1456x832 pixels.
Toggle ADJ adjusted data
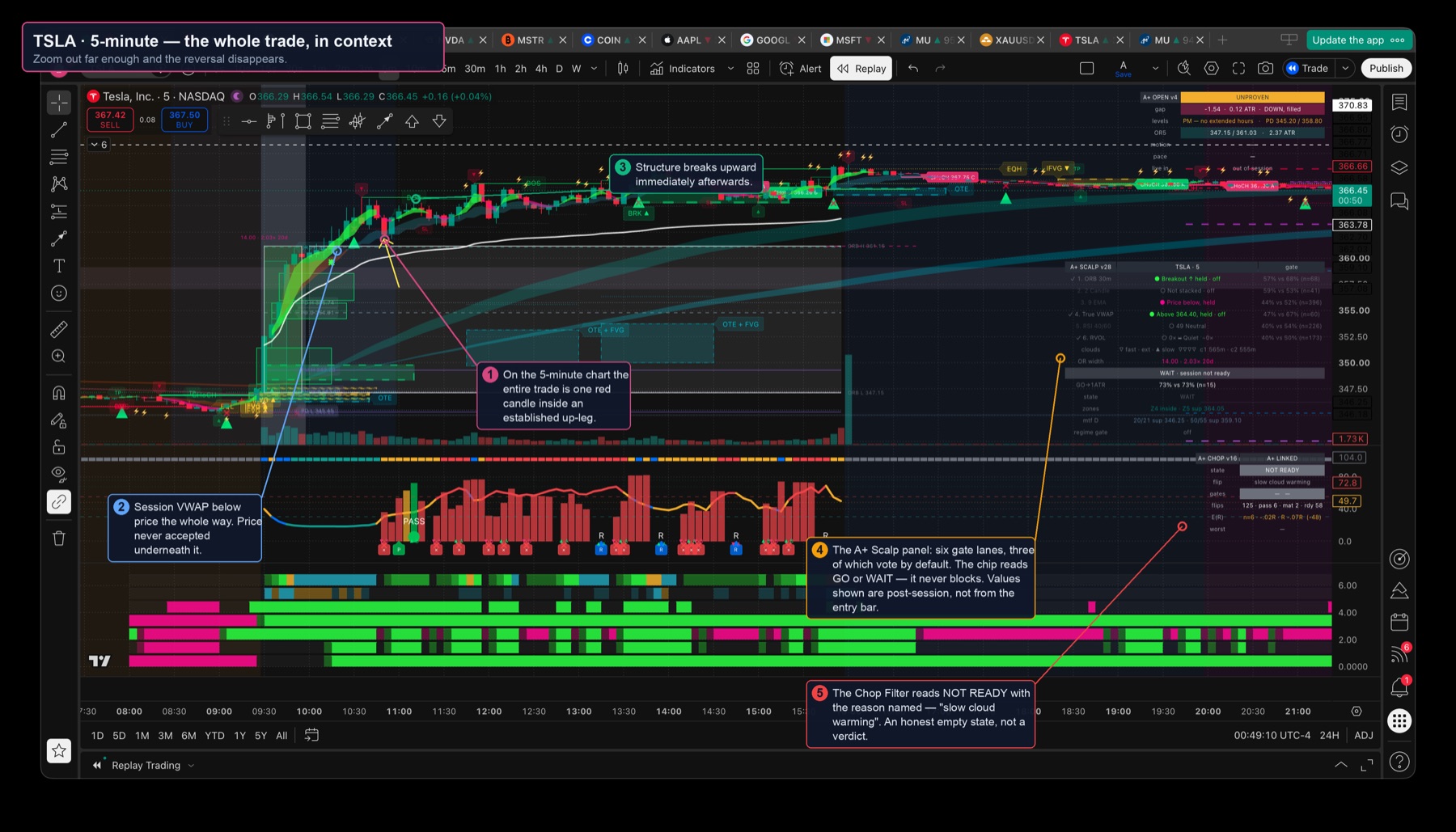[1364, 736]
